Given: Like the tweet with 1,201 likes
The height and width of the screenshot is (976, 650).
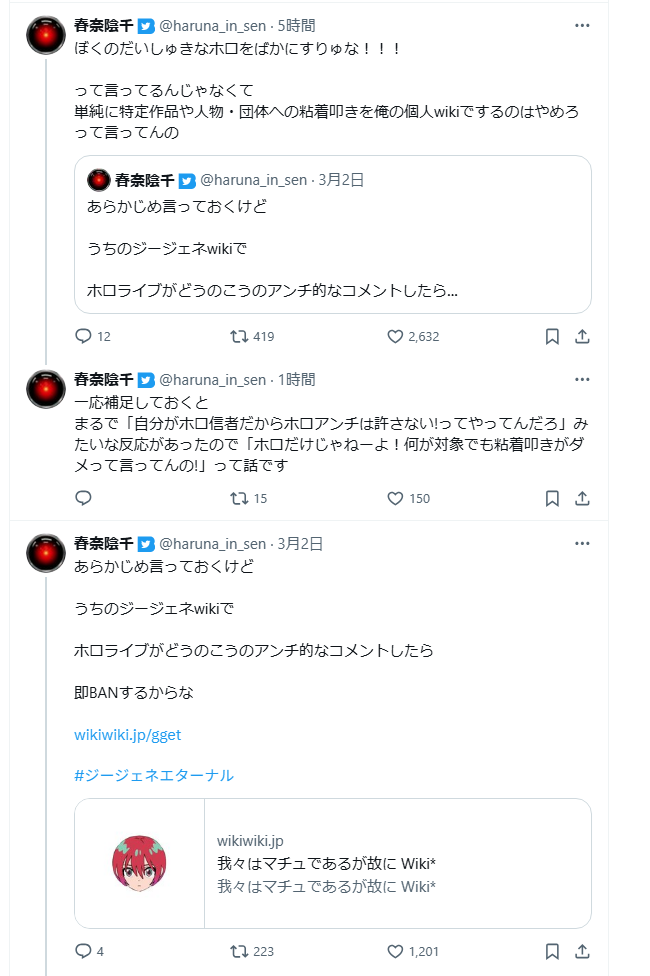Looking at the screenshot, I should 395,951.
